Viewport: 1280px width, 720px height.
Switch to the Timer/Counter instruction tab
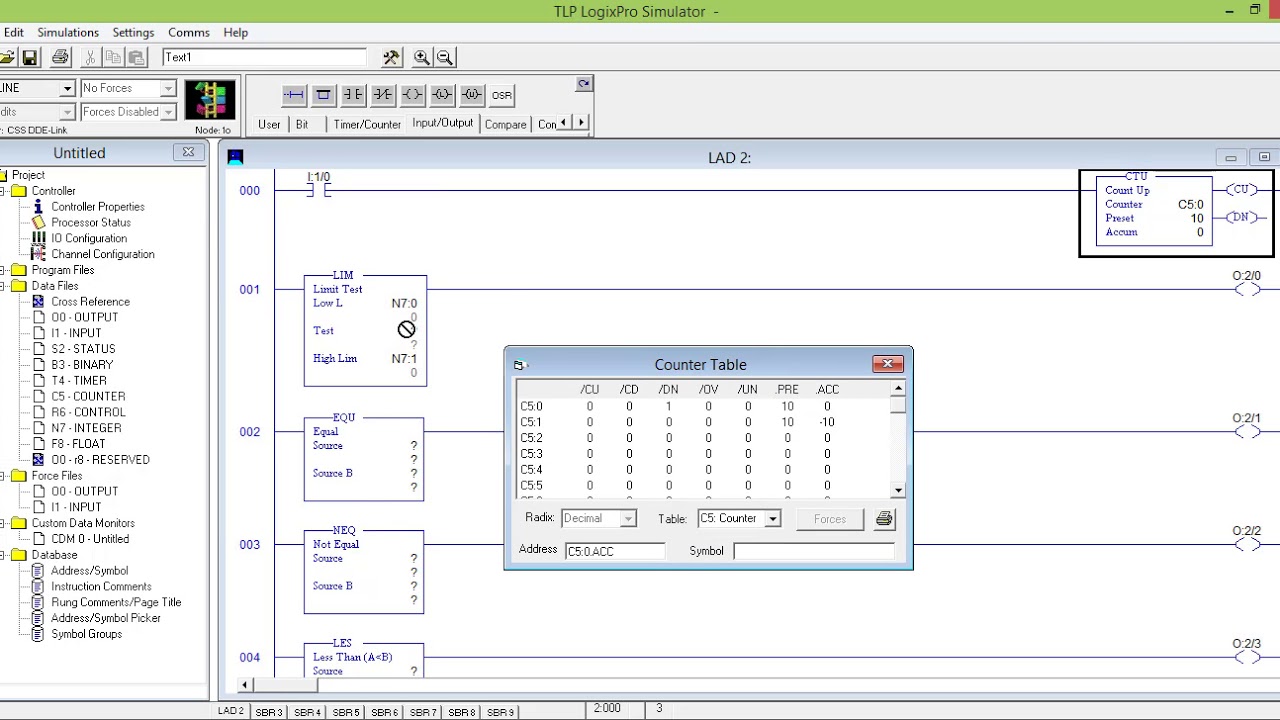pyautogui.click(x=367, y=124)
